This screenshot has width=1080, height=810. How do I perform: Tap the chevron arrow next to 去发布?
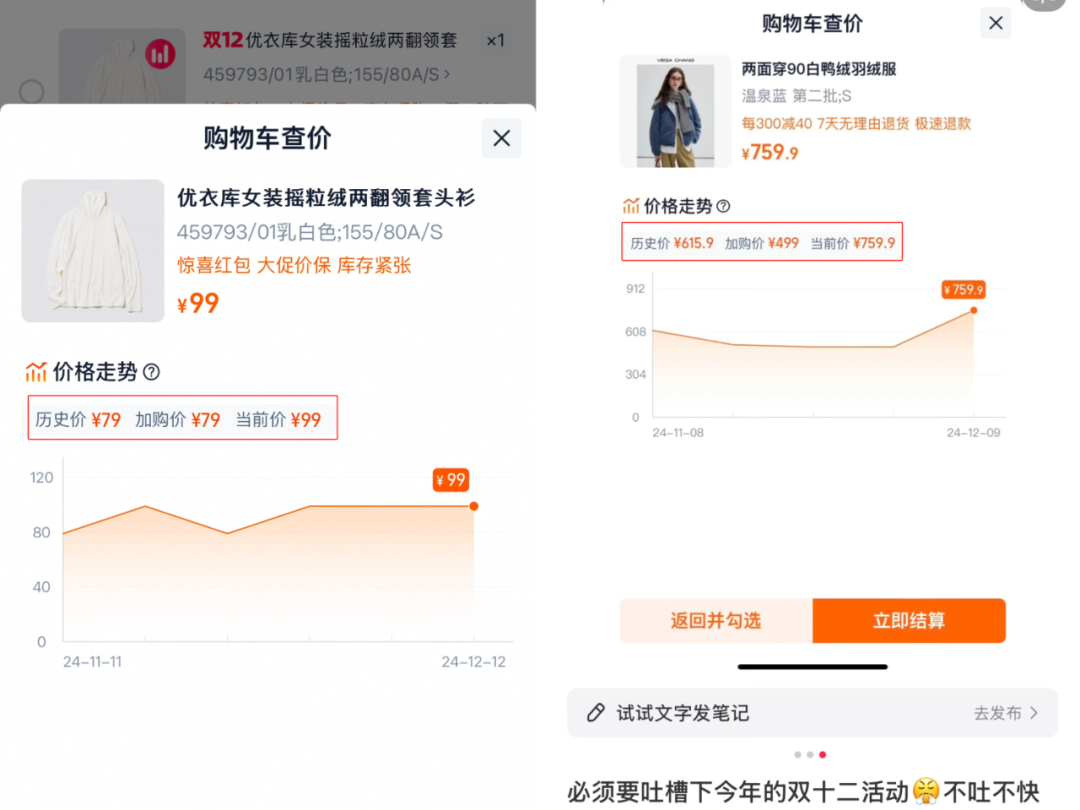tap(1034, 713)
